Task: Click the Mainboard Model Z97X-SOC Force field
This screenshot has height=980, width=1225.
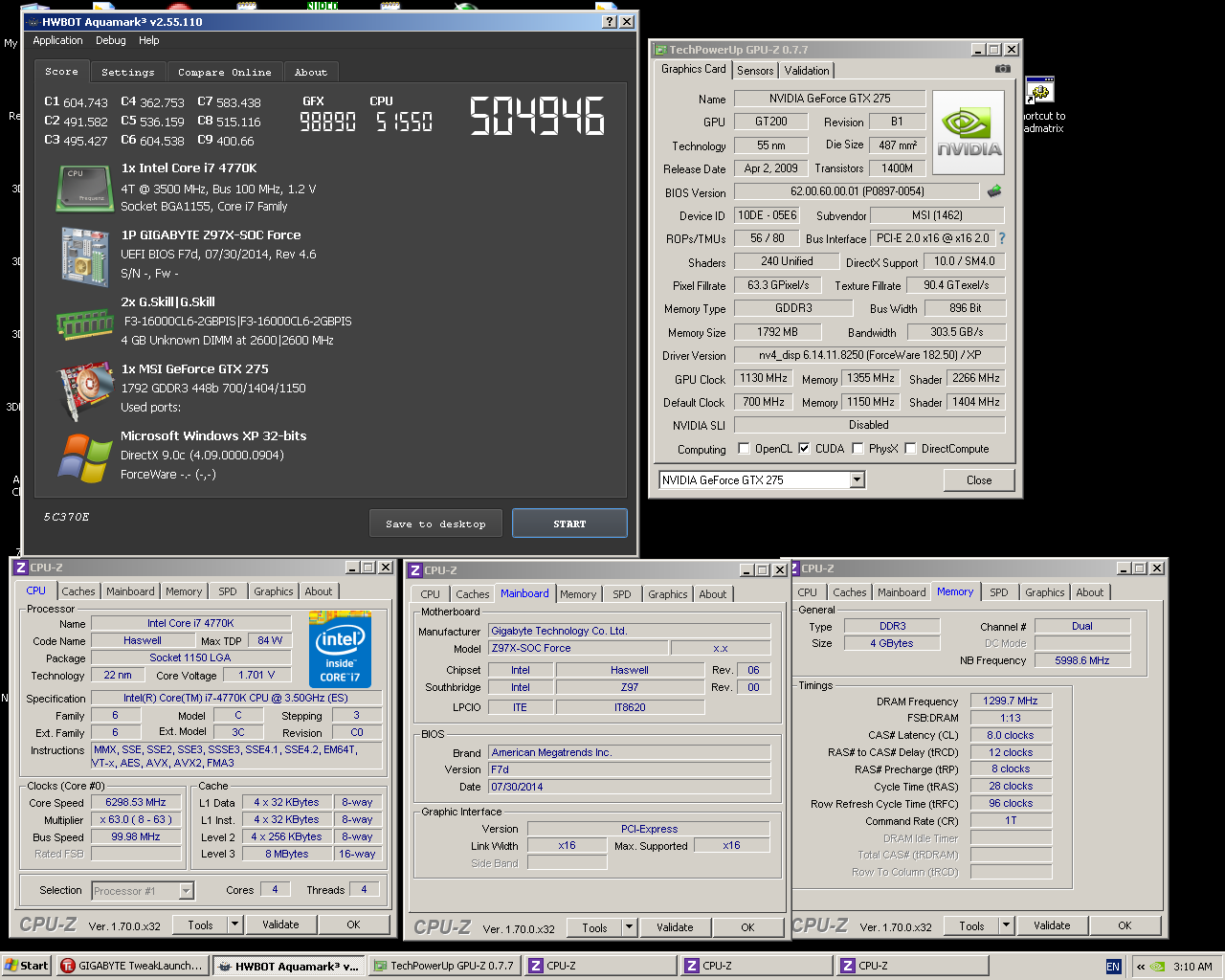Action: coord(577,648)
